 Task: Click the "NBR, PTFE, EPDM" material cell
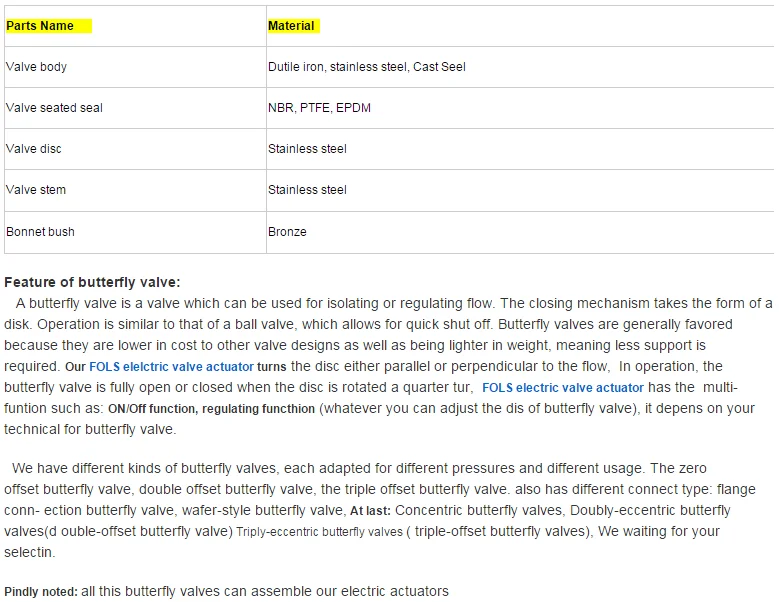point(319,108)
